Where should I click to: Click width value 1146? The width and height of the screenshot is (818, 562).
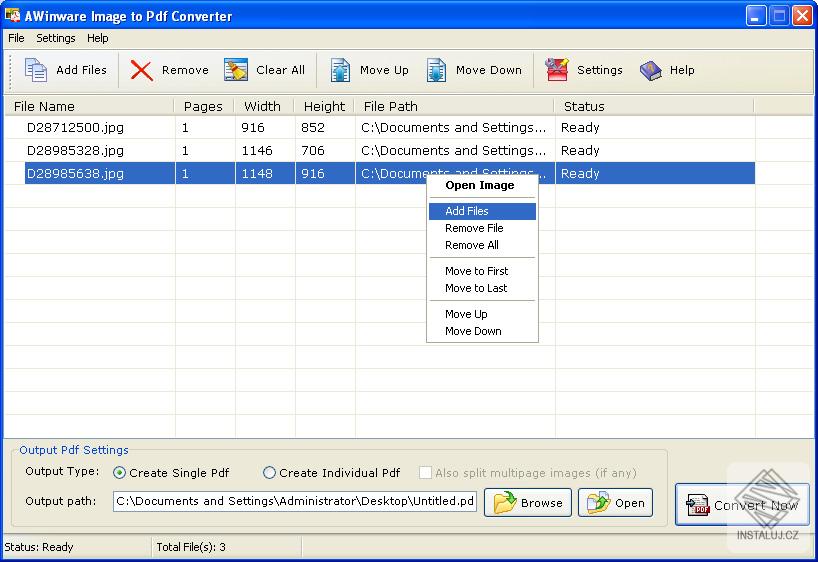(257, 151)
